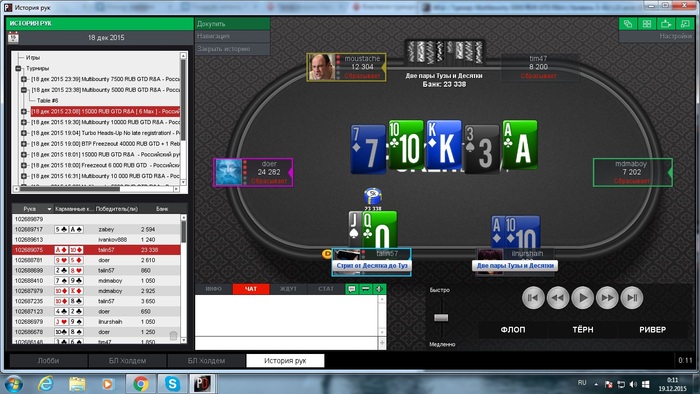Expand the Turbo Heads-Up tournament node

[x=24, y=133]
